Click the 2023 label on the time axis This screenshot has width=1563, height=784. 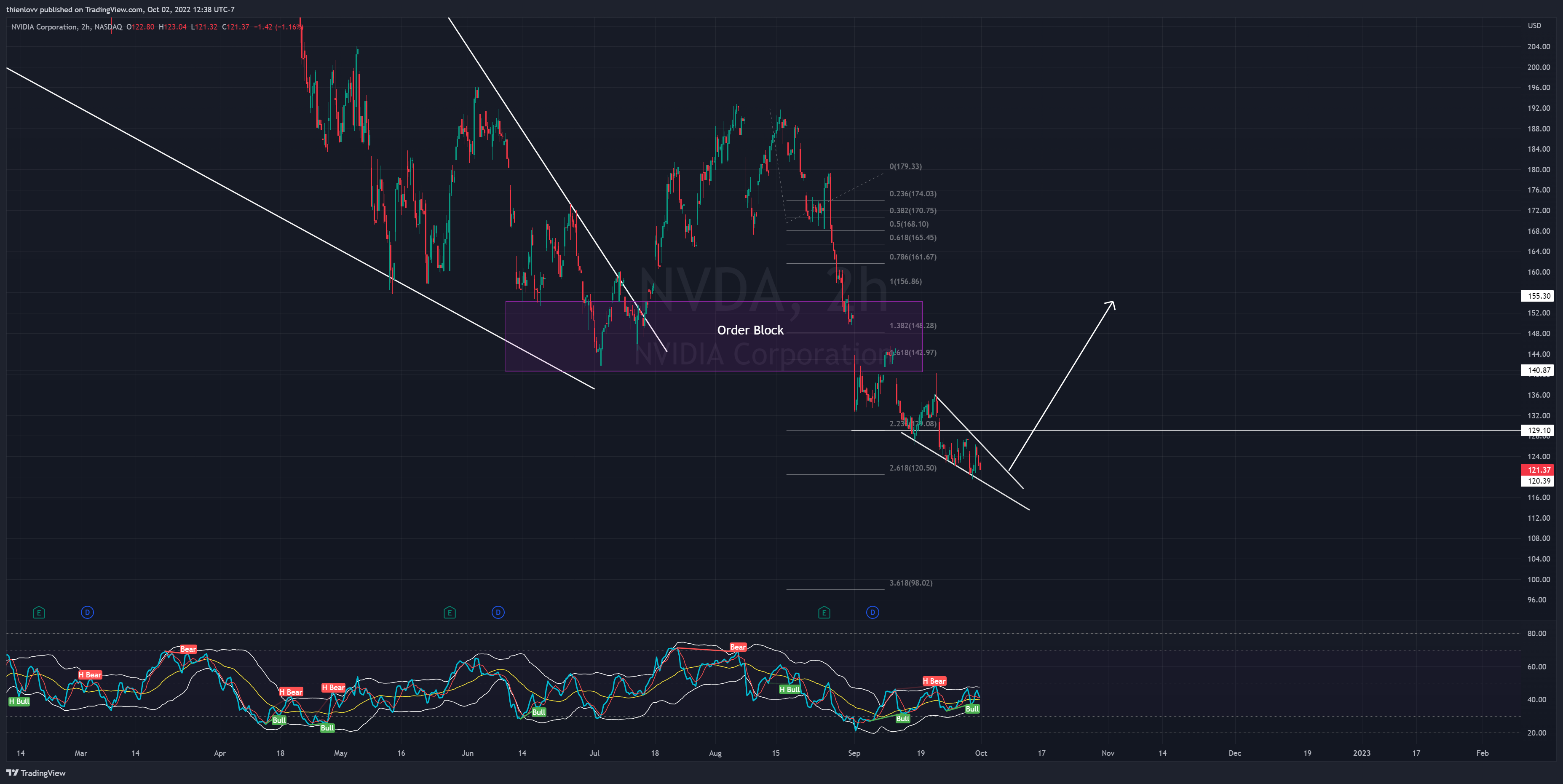click(1362, 753)
